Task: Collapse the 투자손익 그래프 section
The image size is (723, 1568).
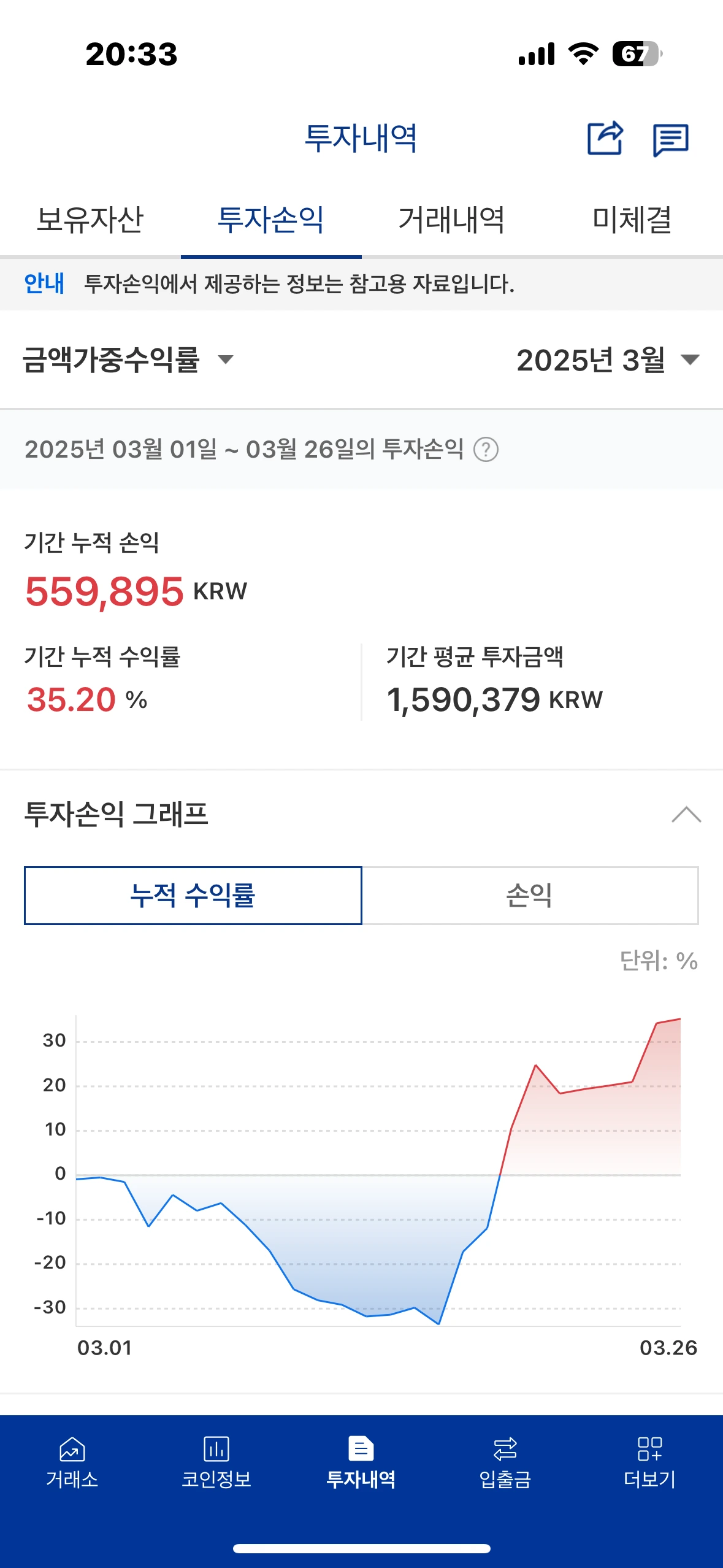Action: pyautogui.click(x=686, y=815)
